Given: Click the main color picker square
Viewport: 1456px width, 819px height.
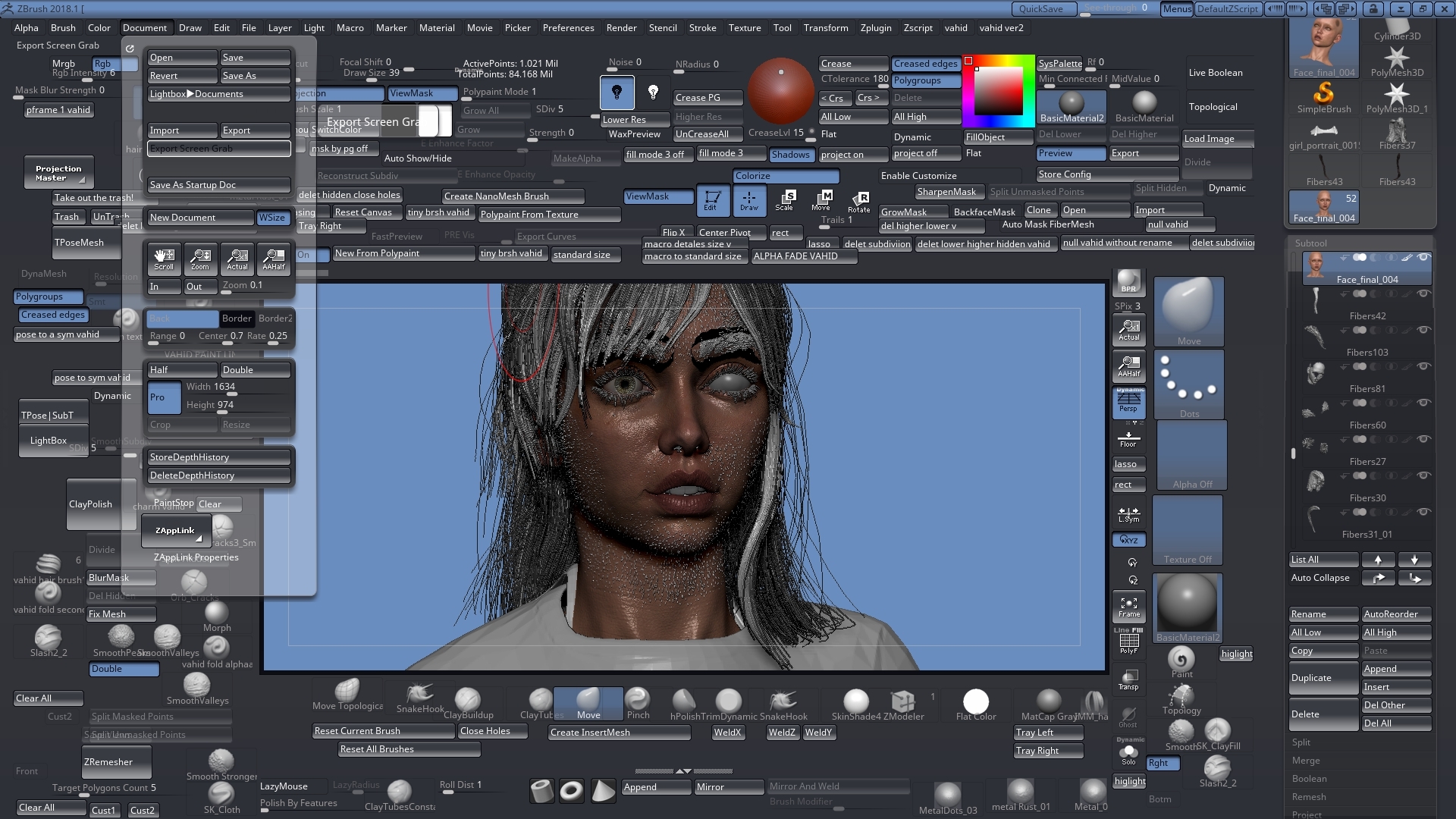Looking at the screenshot, I should point(999,91).
